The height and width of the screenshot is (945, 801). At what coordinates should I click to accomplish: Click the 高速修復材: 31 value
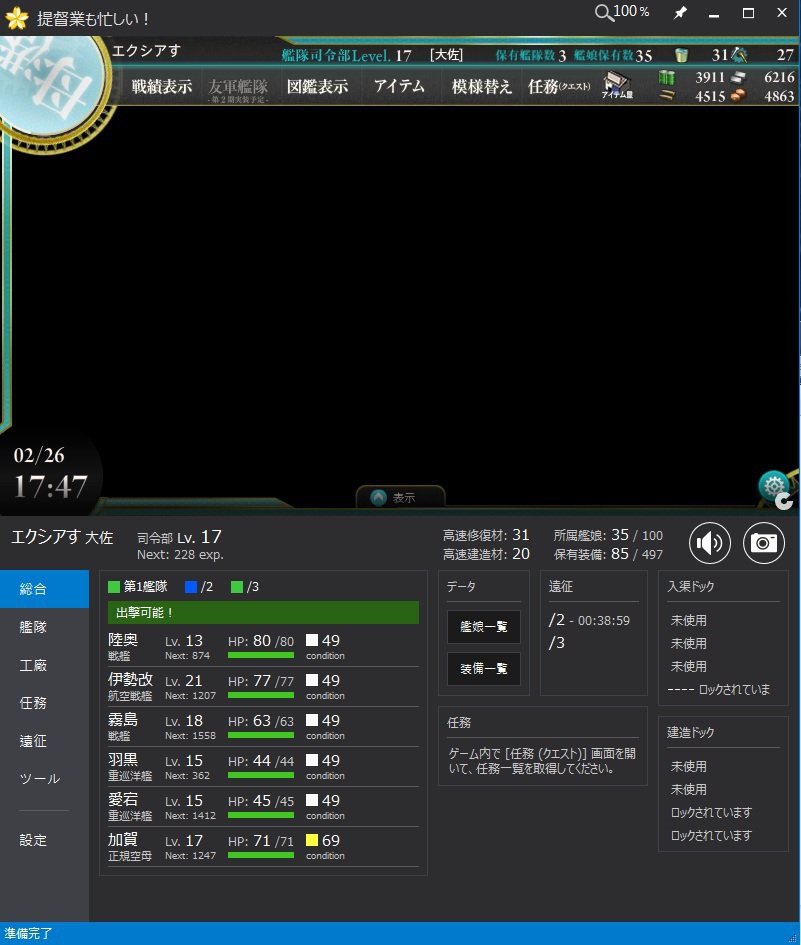click(x=486, y=535)
